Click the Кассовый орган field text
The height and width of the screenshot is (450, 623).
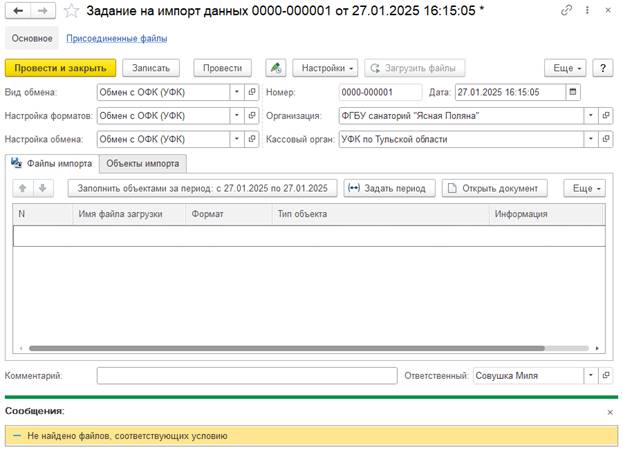[x=461, y=139]
